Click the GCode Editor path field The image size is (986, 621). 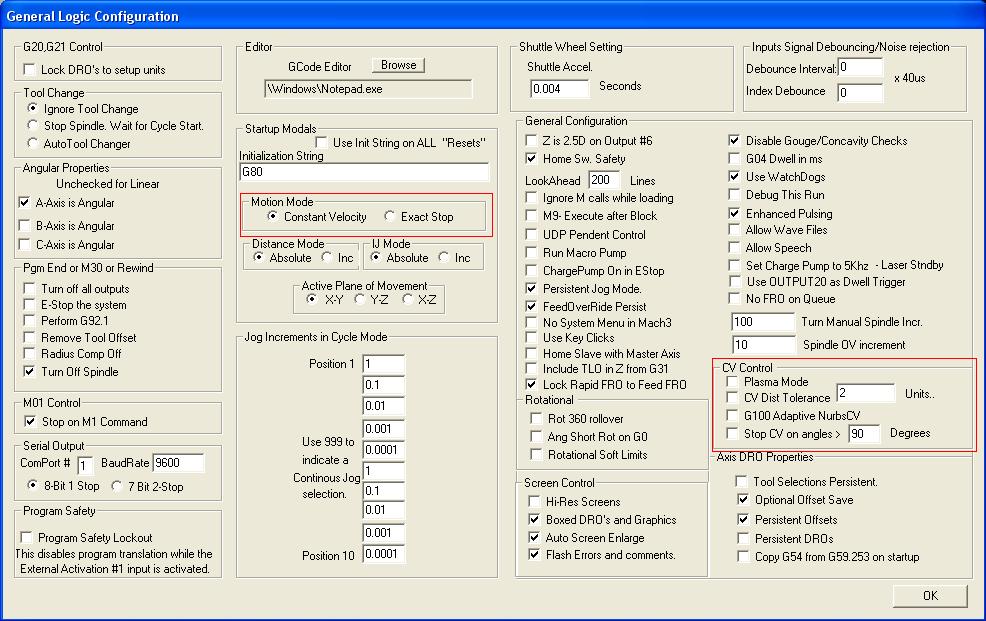pyautogui.click(x=368, y=89)
